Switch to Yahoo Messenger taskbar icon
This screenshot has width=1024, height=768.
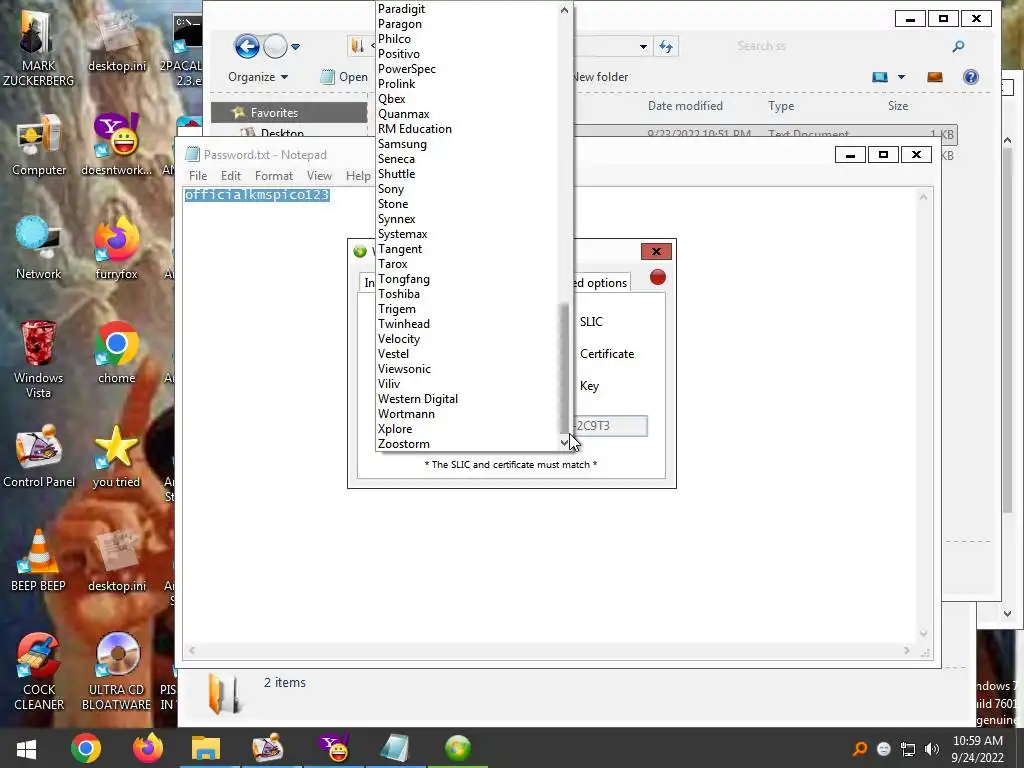333,748
